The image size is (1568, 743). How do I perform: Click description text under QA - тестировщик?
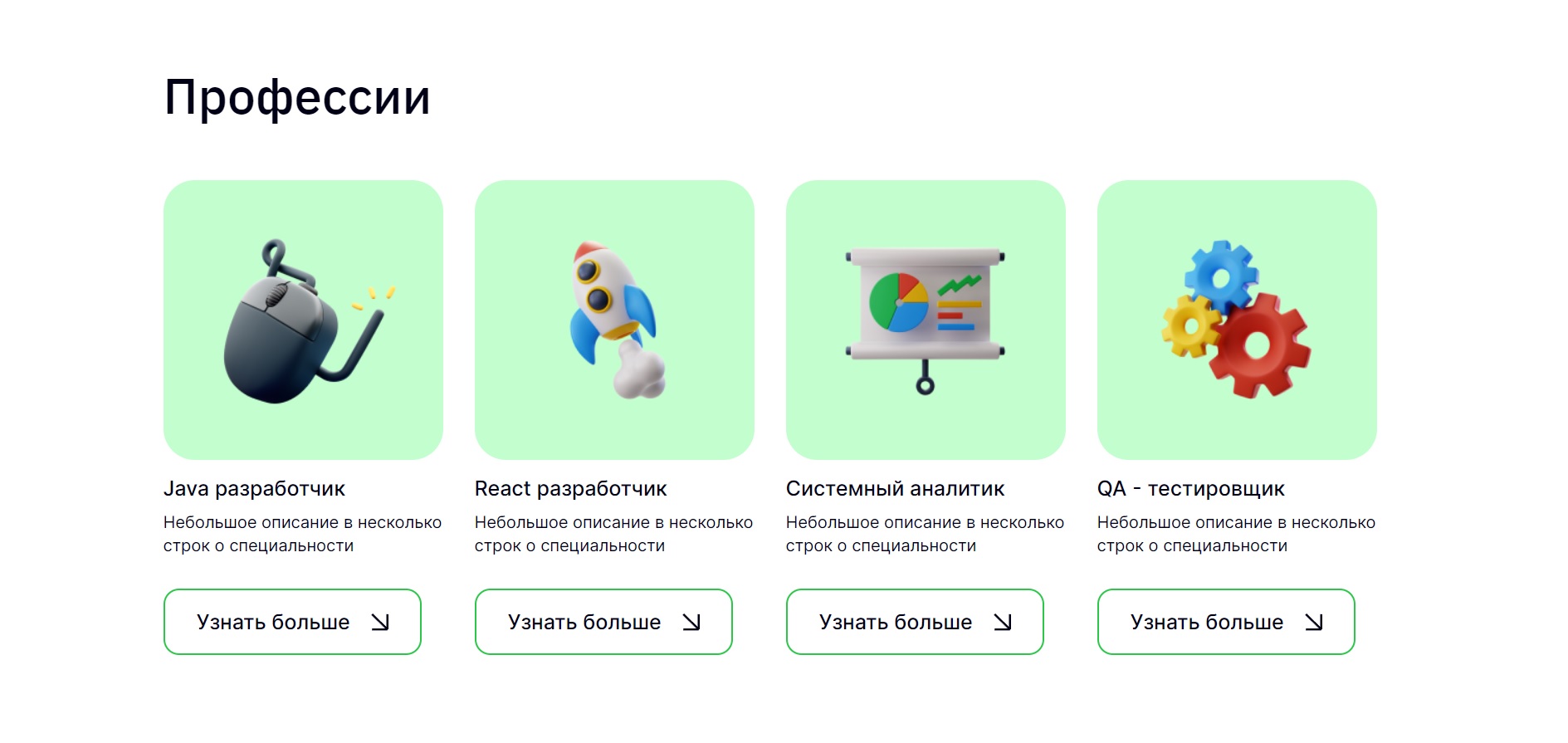tap(1236, 534)
